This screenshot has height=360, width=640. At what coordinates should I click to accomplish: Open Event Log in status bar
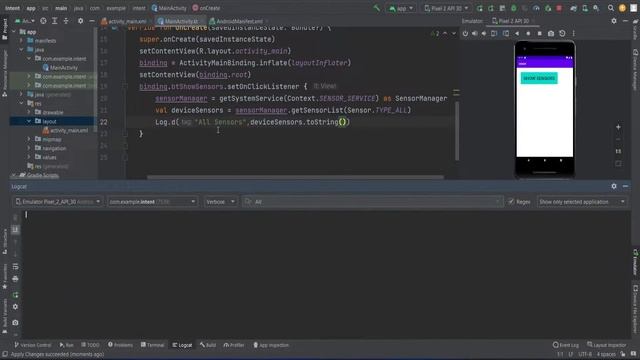pyautogui.click(x=566, y=345)
